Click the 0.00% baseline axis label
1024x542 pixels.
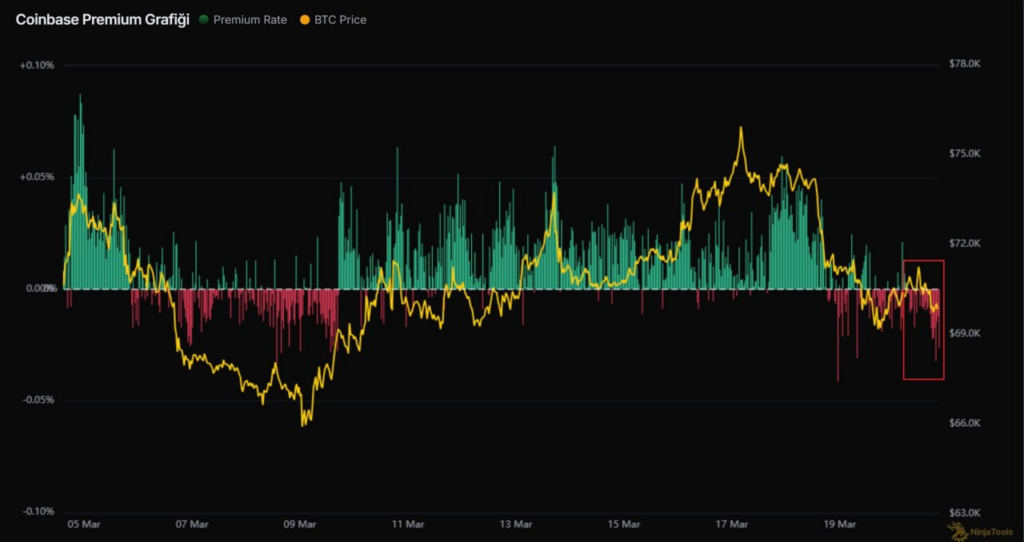38,289
